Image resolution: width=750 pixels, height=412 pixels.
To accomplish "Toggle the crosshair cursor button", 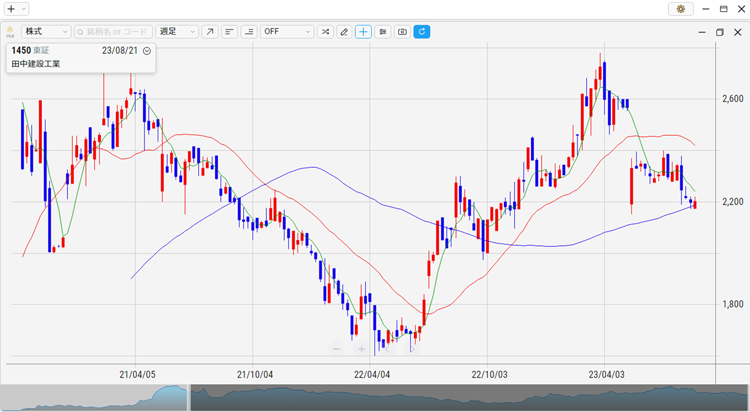I will tap(363, 32).
